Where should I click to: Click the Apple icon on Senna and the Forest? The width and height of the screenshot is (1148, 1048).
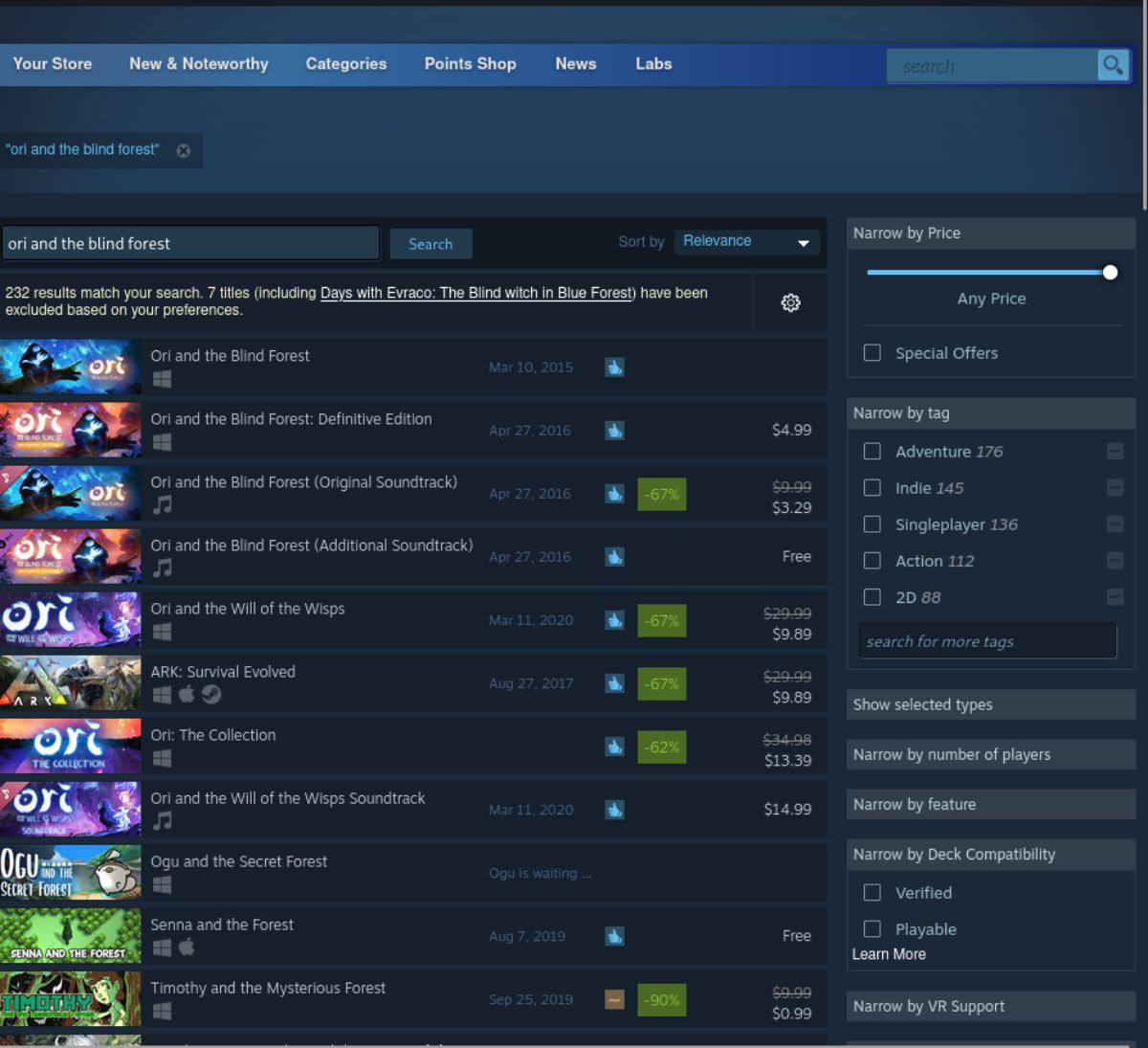click(188, 948)
